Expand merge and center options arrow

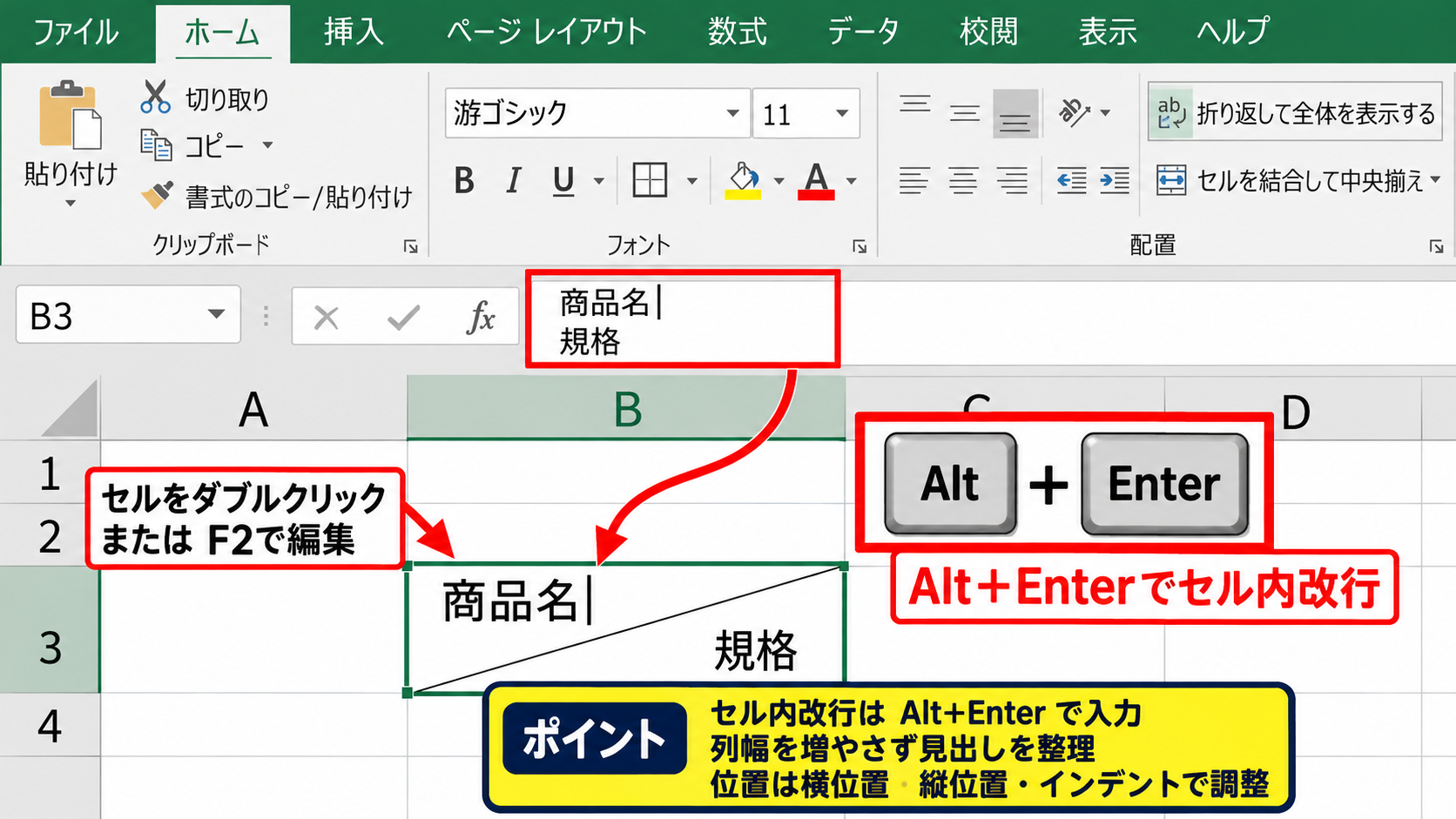(1435, 180)
